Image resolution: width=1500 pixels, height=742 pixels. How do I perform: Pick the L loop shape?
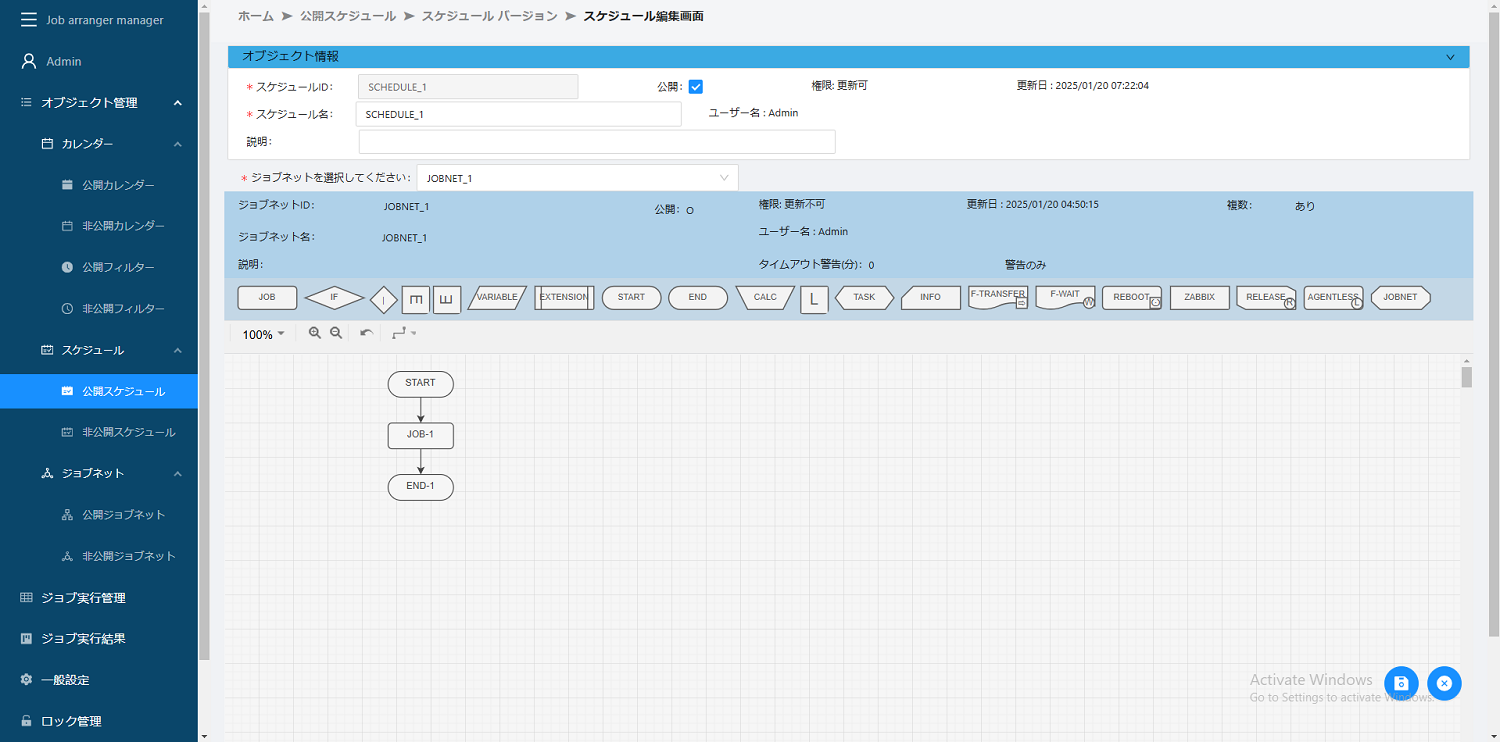[x=814, y=299]
